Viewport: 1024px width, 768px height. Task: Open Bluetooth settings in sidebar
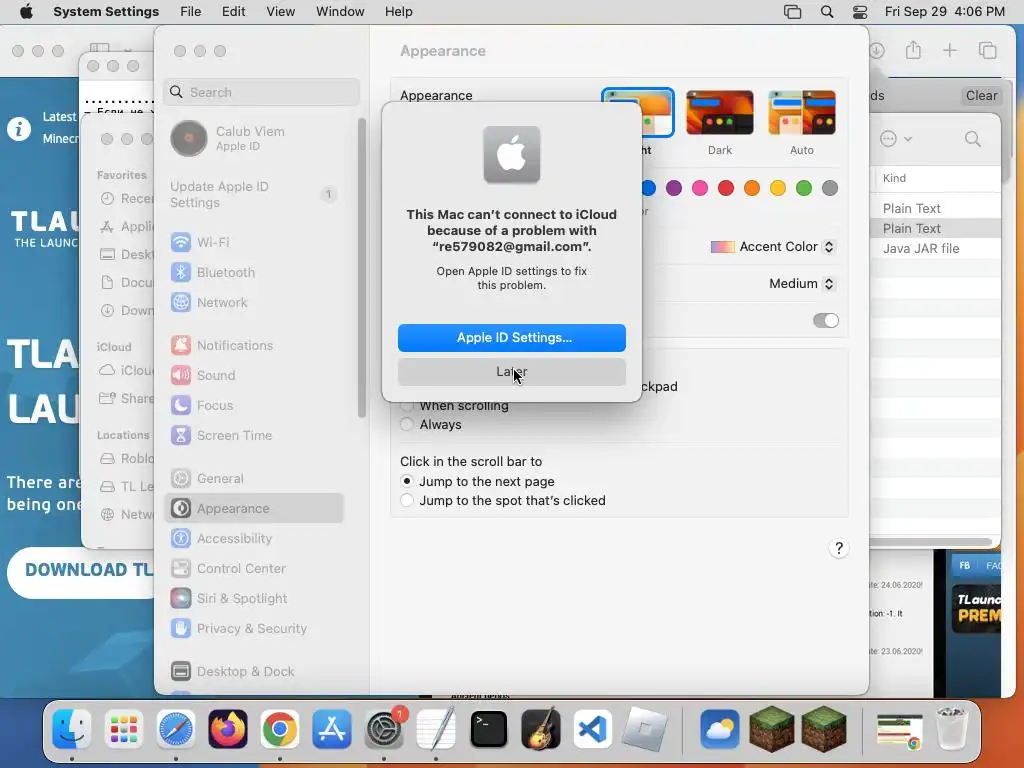212,272
